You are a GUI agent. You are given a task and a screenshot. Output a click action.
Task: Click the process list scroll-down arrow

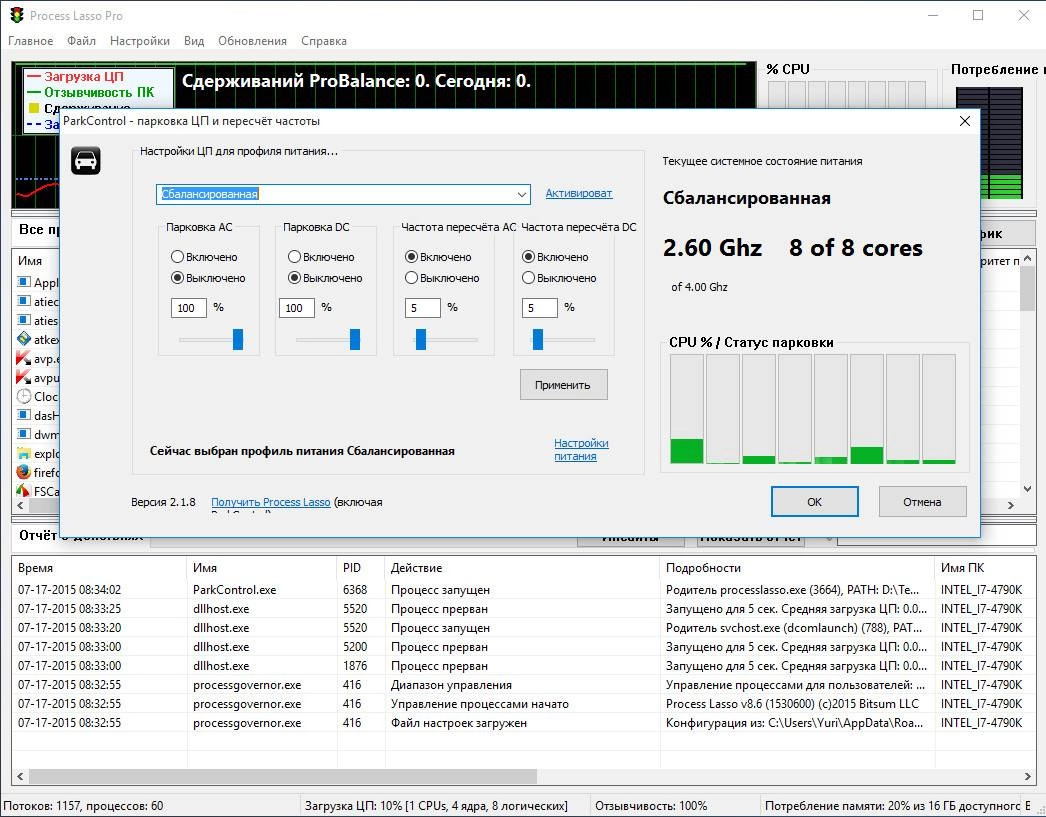(1027, 489)
